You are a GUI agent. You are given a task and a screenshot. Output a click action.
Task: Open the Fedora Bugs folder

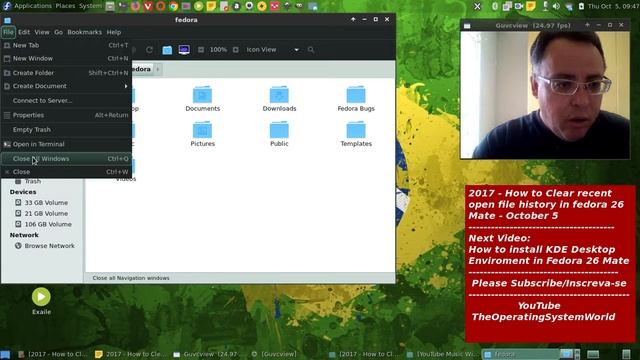(x=356, y=99)
